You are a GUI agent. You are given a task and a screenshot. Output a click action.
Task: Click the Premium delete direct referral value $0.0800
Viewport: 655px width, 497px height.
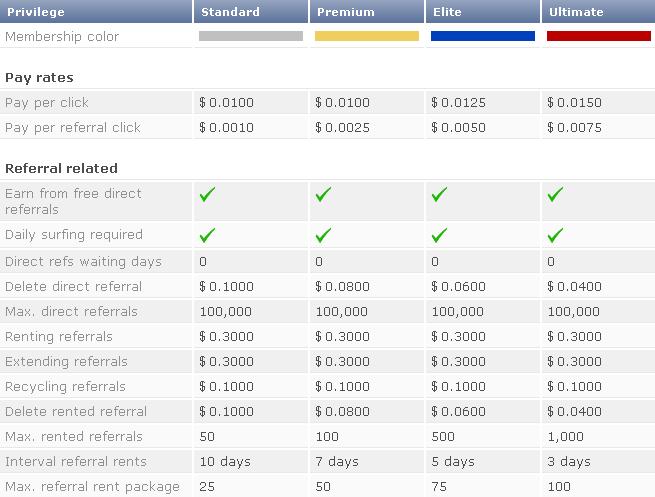[x=343, y=287]
